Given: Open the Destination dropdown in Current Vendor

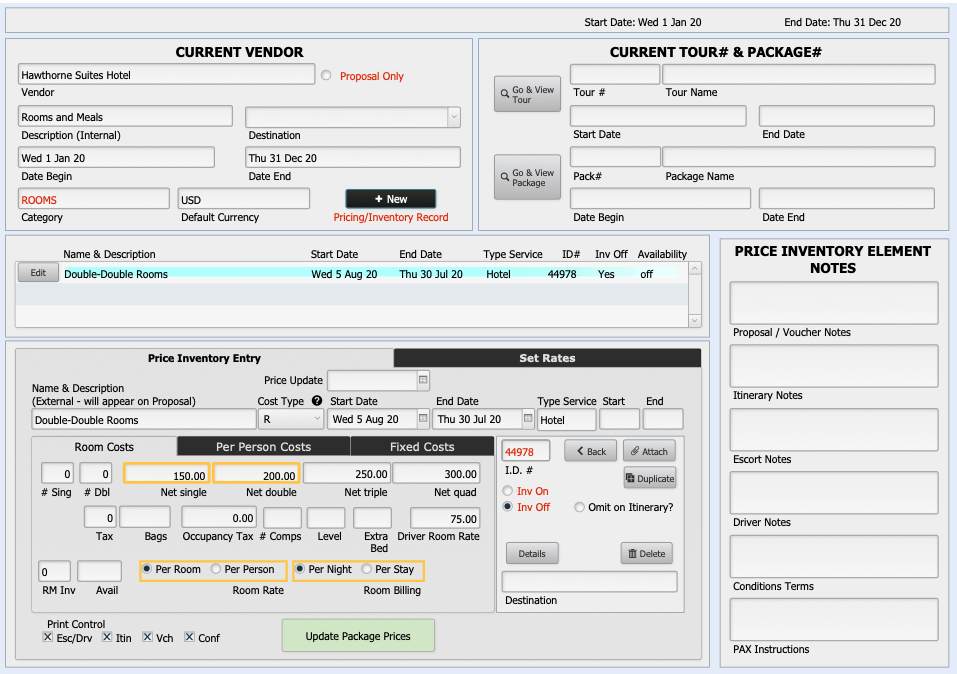Looking at the screenshot, I should pyautogui.click(x=453, y=117).
